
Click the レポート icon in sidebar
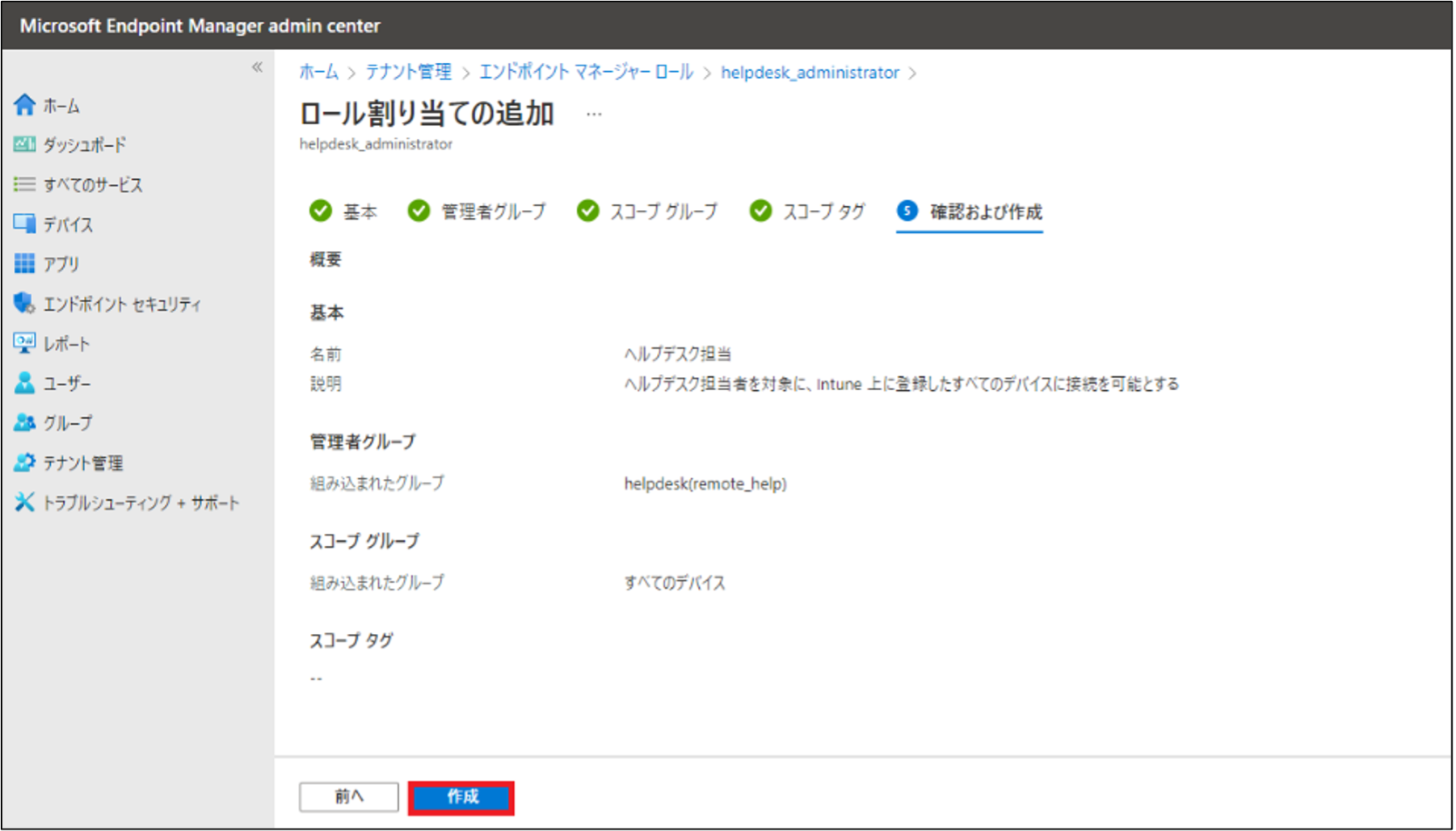(x=25, y=342)
